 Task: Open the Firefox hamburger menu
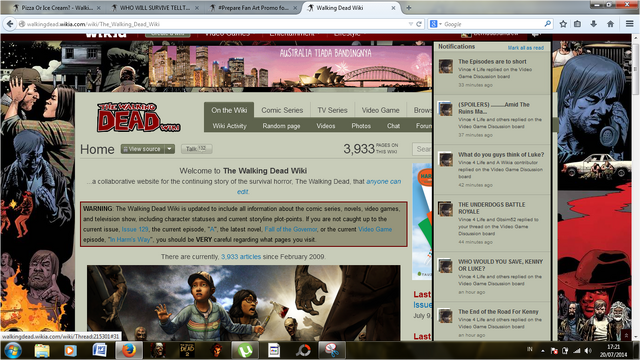pyautogui.click(x=630, y=24)
